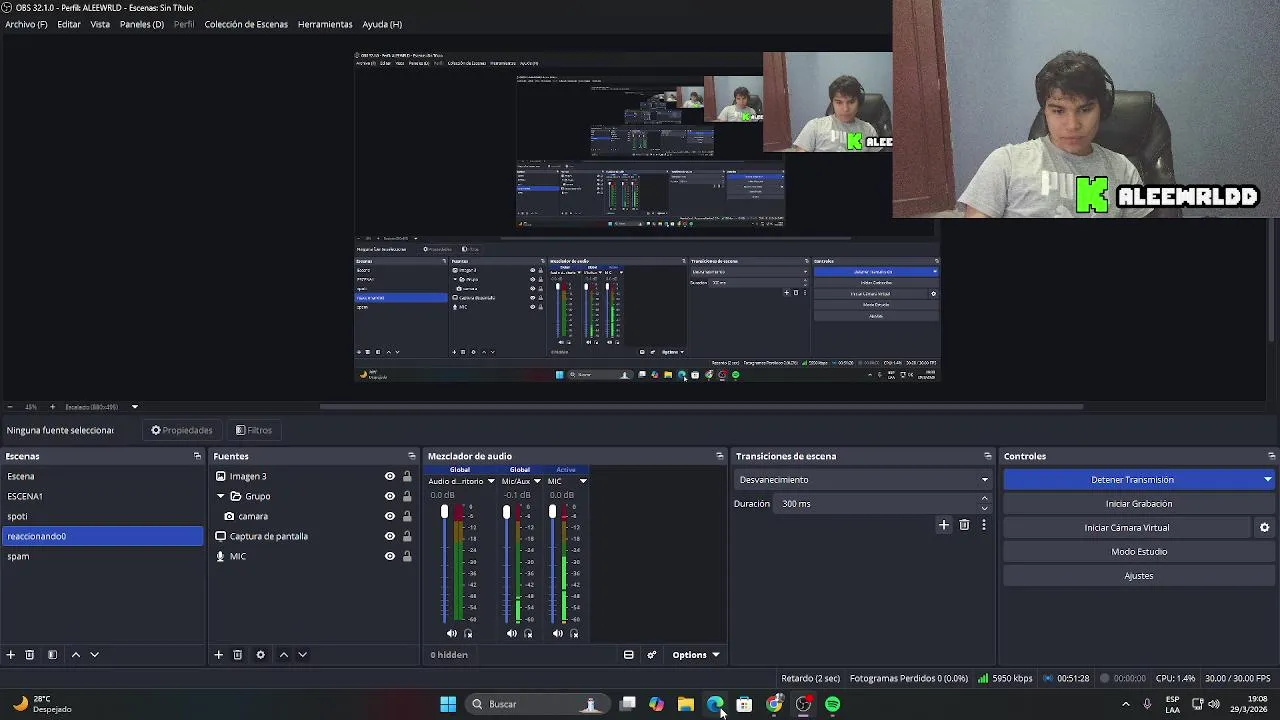Open virtual camera settings gear

[x=1264, y=528]
